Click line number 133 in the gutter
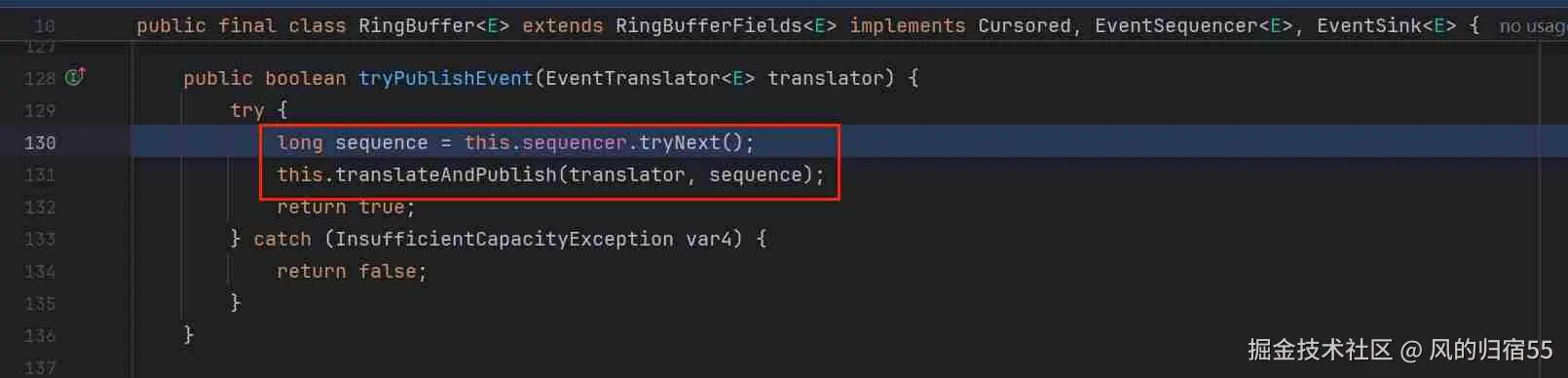This screenshot has width=1568, height=378. coord(40,239)
